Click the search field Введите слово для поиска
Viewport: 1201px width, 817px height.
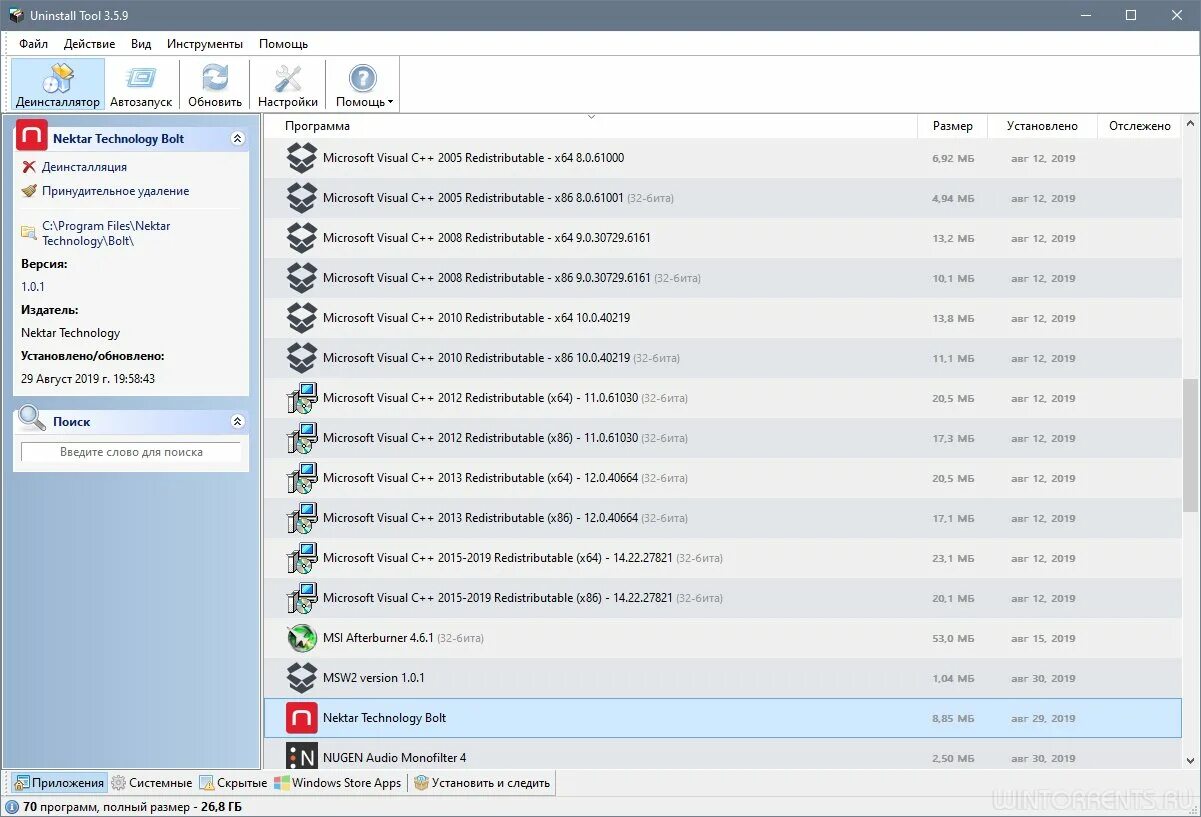(131, 452)
